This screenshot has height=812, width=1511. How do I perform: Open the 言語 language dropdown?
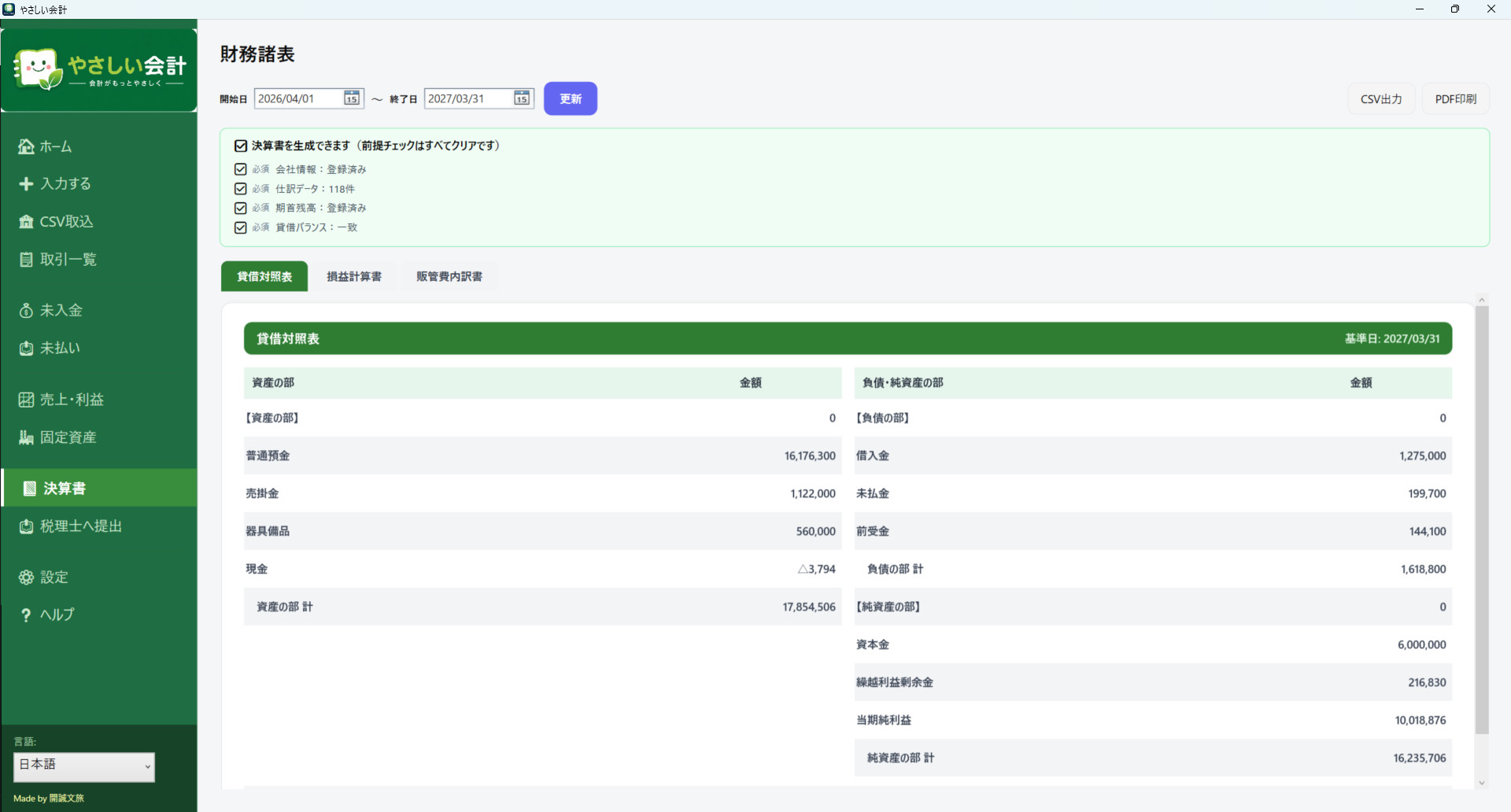tap(84, 767)
